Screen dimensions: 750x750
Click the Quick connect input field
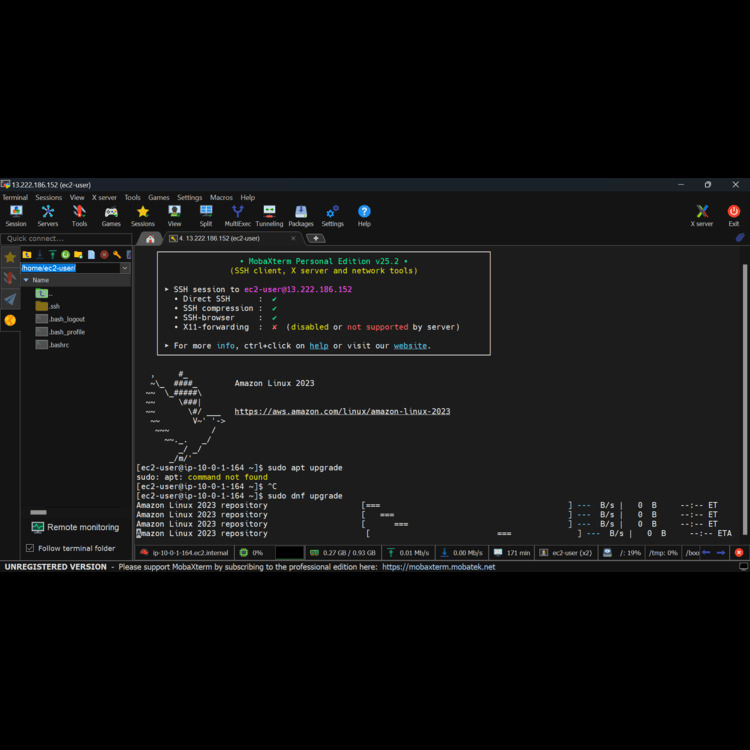[x=66, y=238]
